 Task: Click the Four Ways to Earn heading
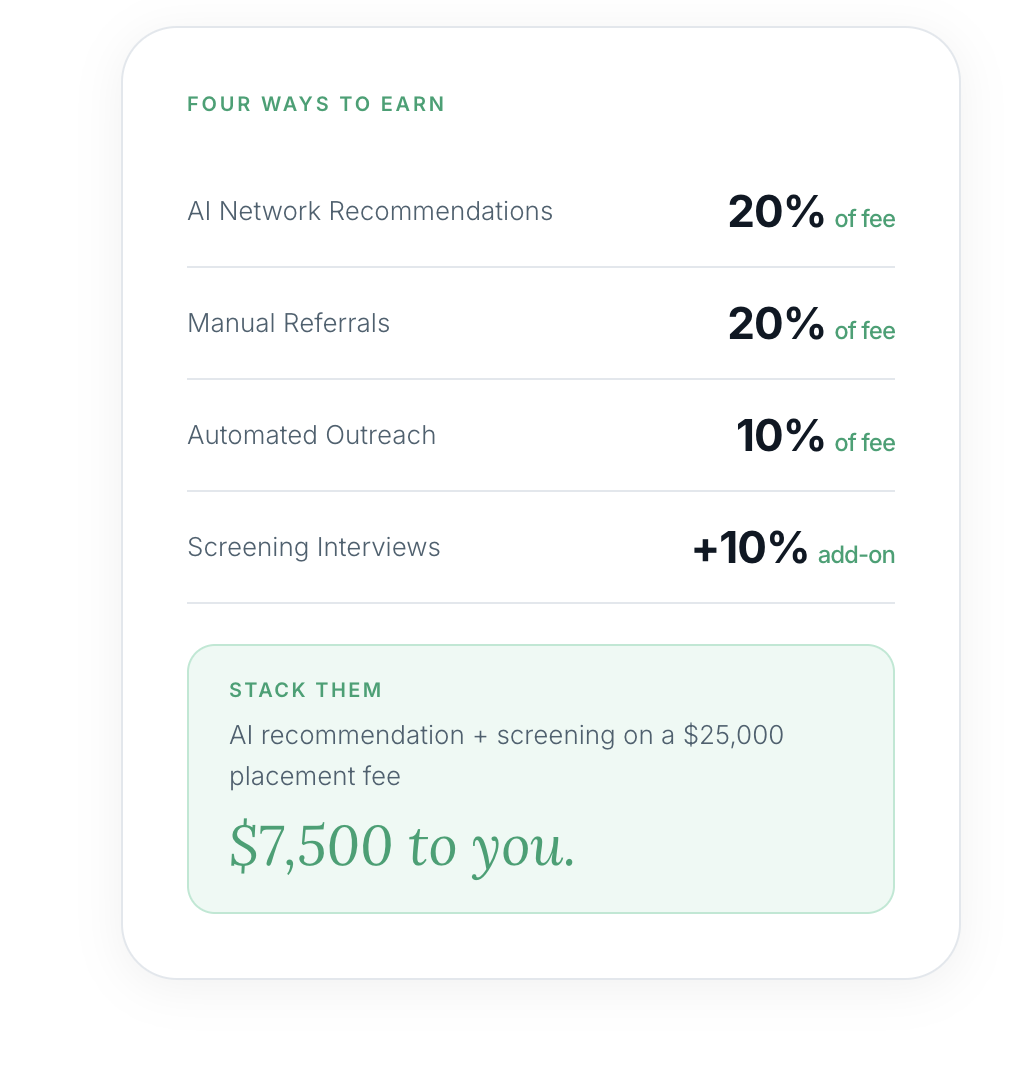[x=316, y=104]
